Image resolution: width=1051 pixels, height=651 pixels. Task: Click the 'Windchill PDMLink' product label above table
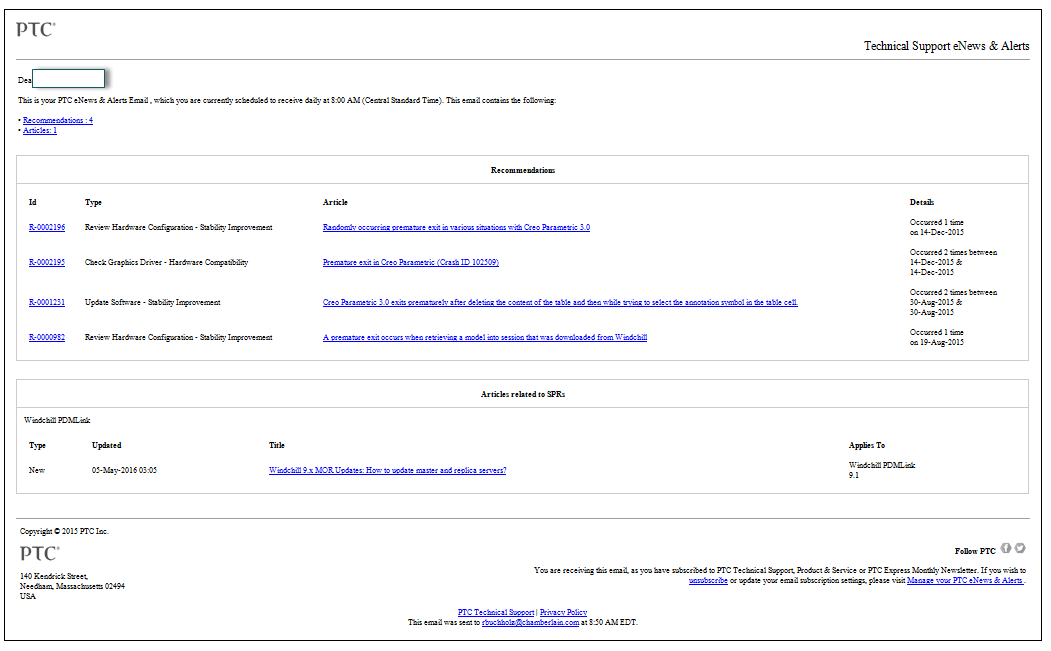pos(57,420)
